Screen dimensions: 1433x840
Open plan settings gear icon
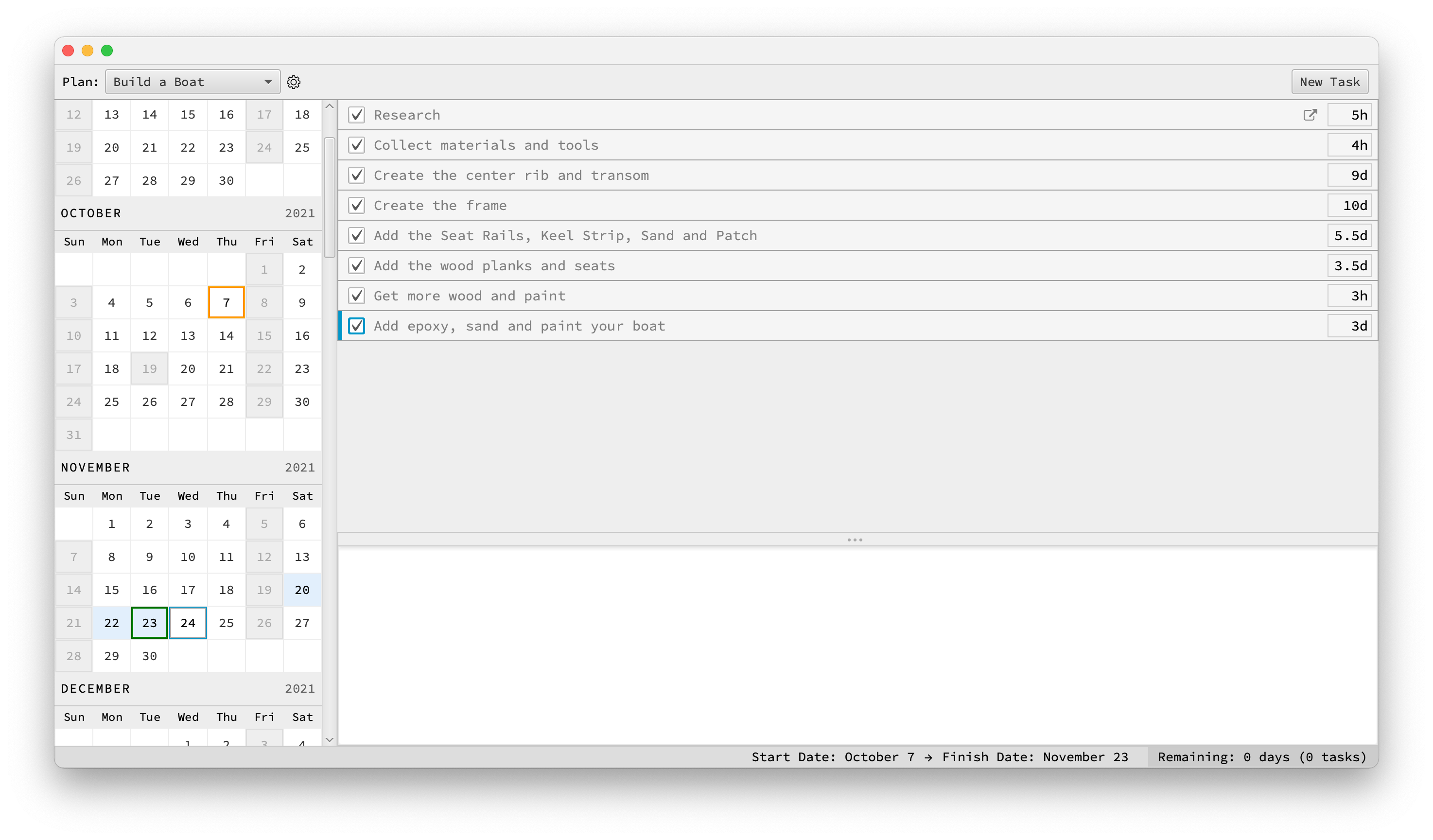pyautogui.click(x=294, y=82)
